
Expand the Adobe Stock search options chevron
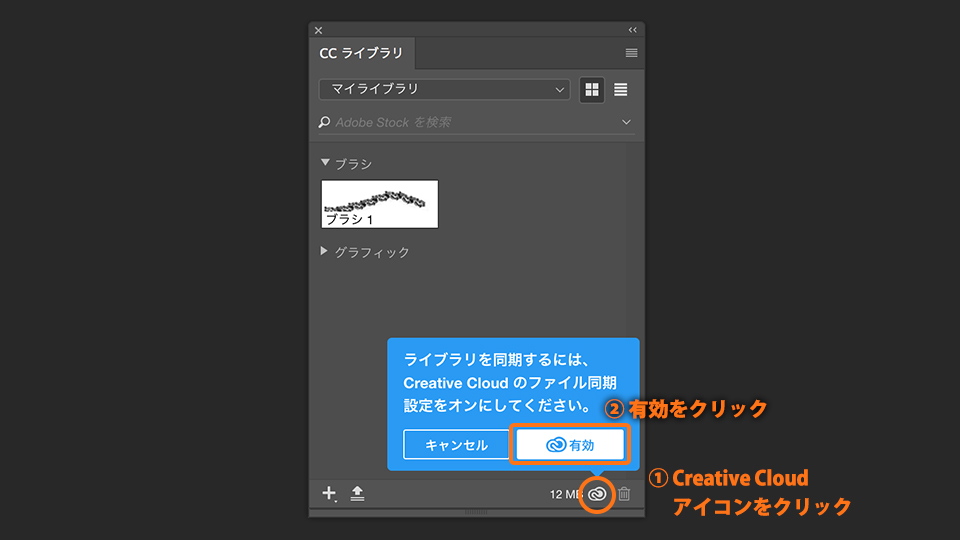coord(626,122)
